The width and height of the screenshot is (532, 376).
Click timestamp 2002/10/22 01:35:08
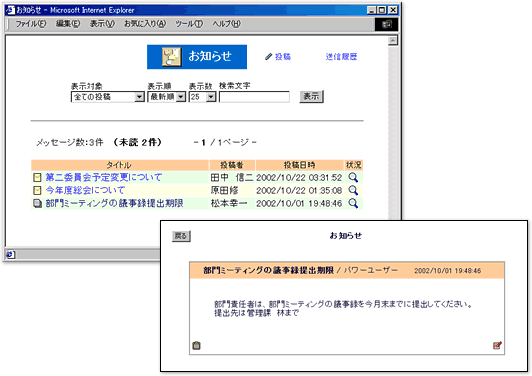coord(299,190)
